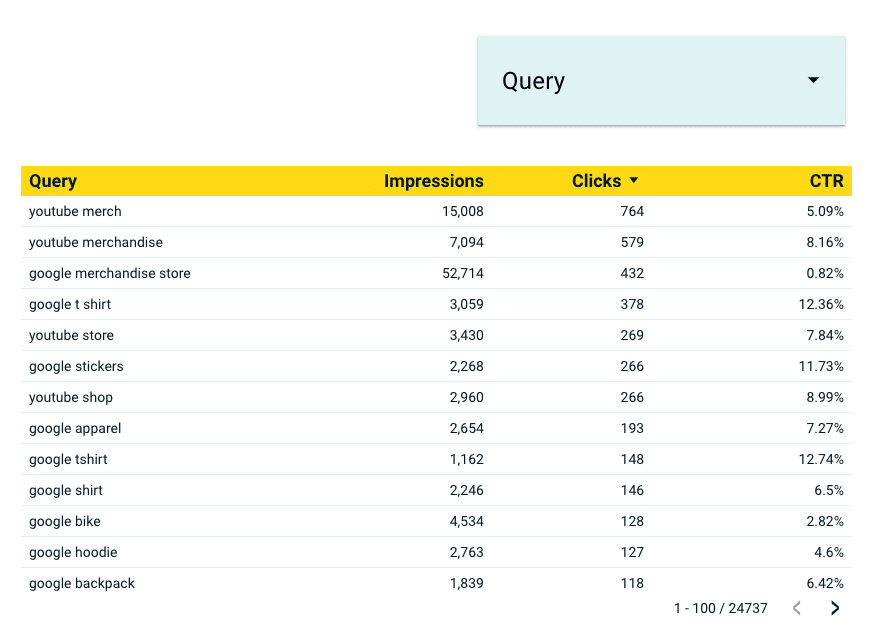Sort the table by Impressions column
Image resolution: width=882 pixels, height=631 pixels.
pos(434,181)
